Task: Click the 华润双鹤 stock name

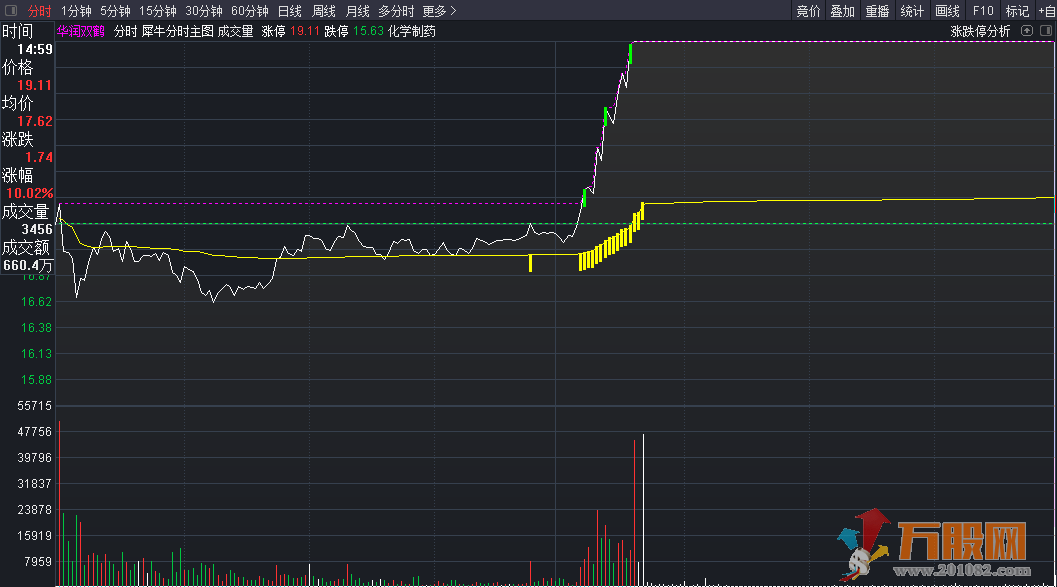Action: pyautogui.click(x=81, y=31)
